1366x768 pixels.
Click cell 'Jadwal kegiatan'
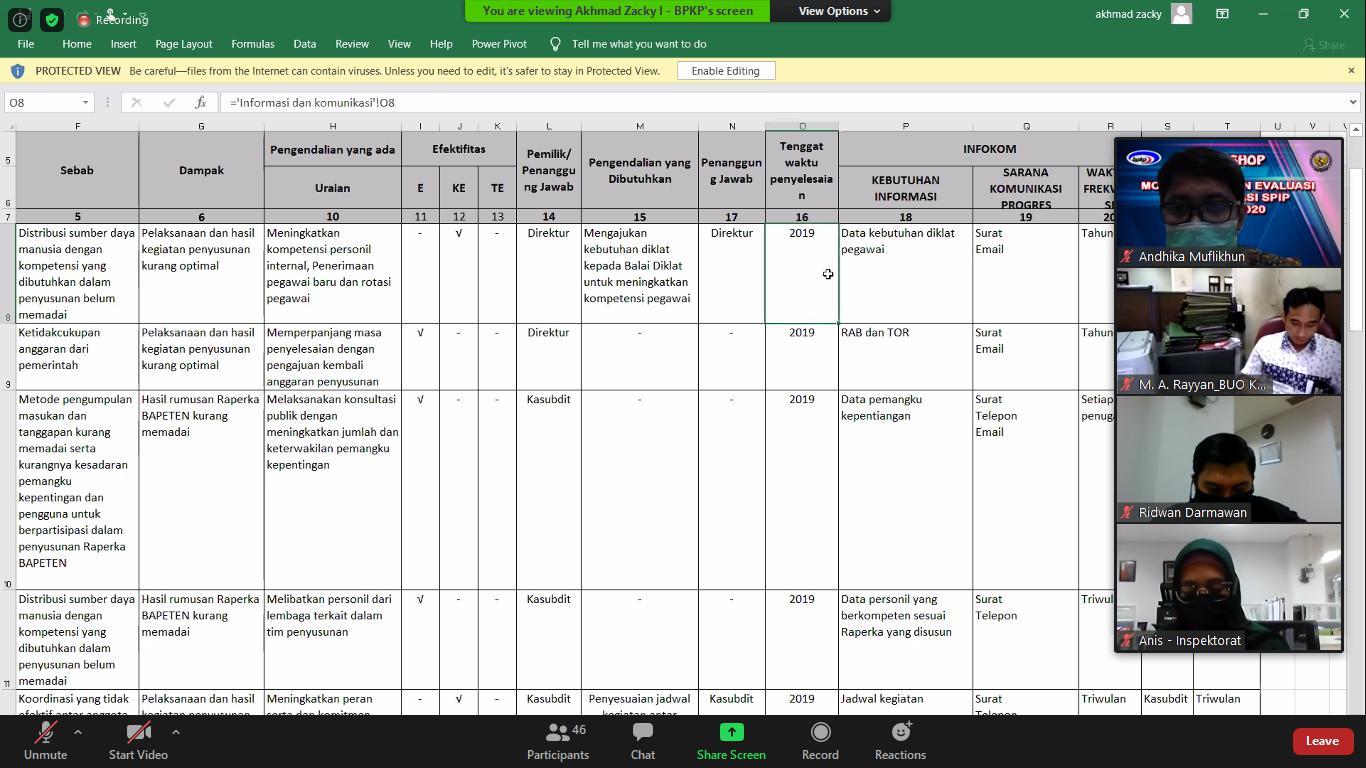(x=905, y=702)
